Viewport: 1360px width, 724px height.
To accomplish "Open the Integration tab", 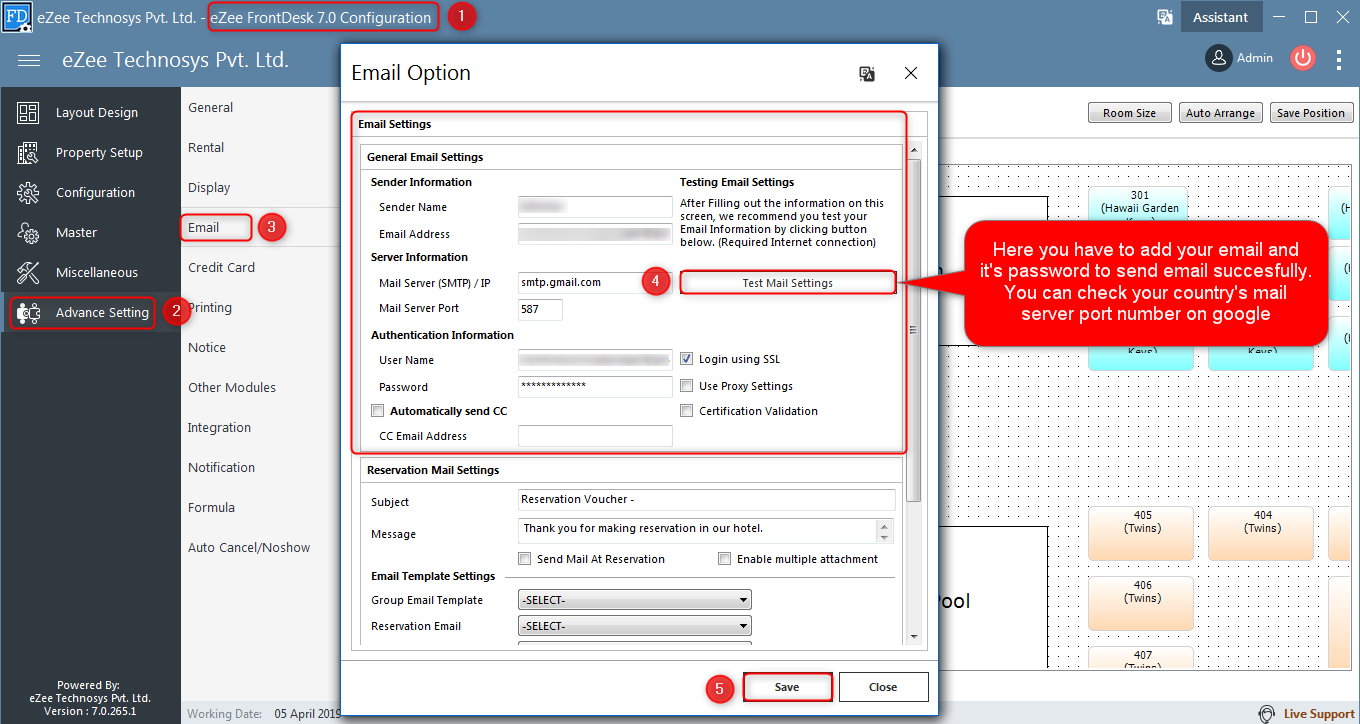I will coord(219,428).
